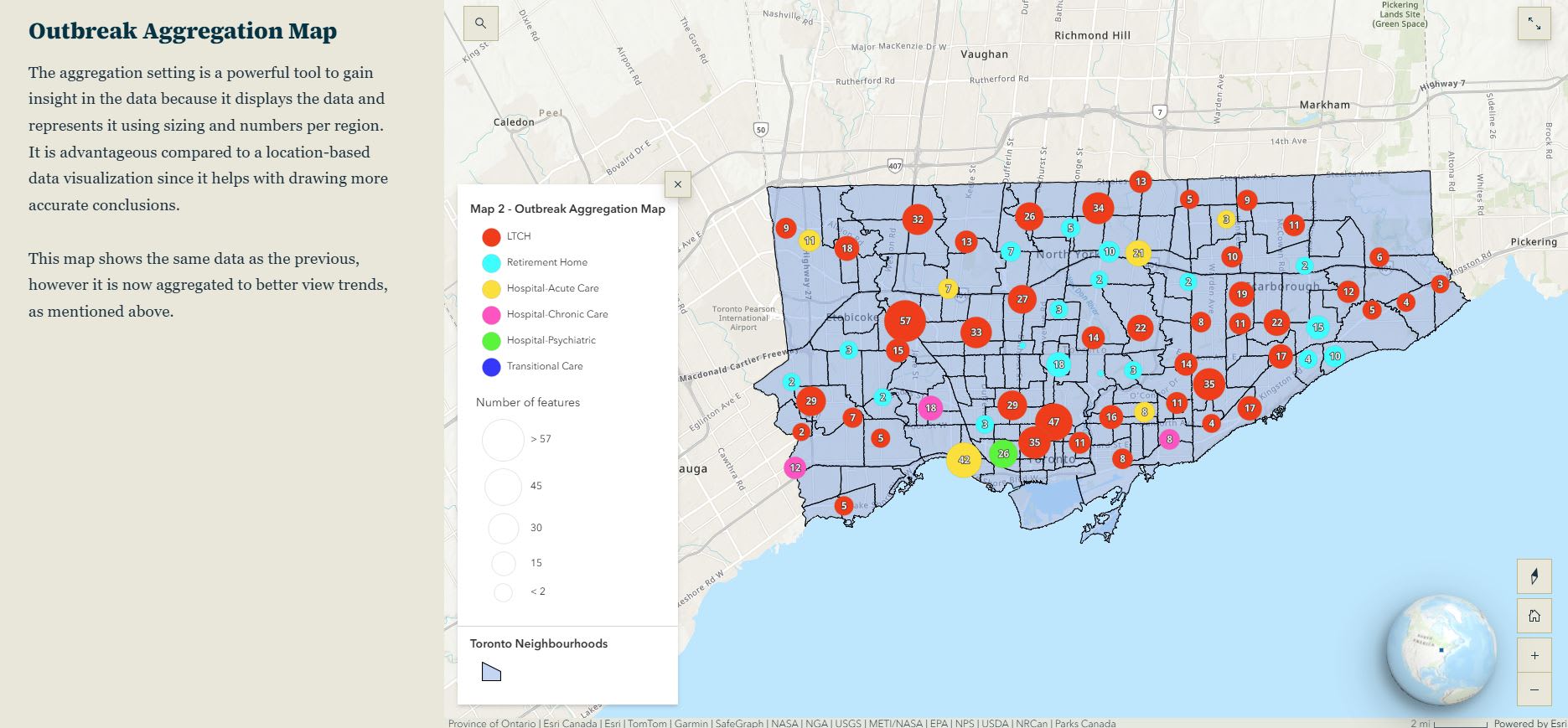Select the red cluster labeled 27
The image size is (1568, 728).
click(x=1022, y=299)
